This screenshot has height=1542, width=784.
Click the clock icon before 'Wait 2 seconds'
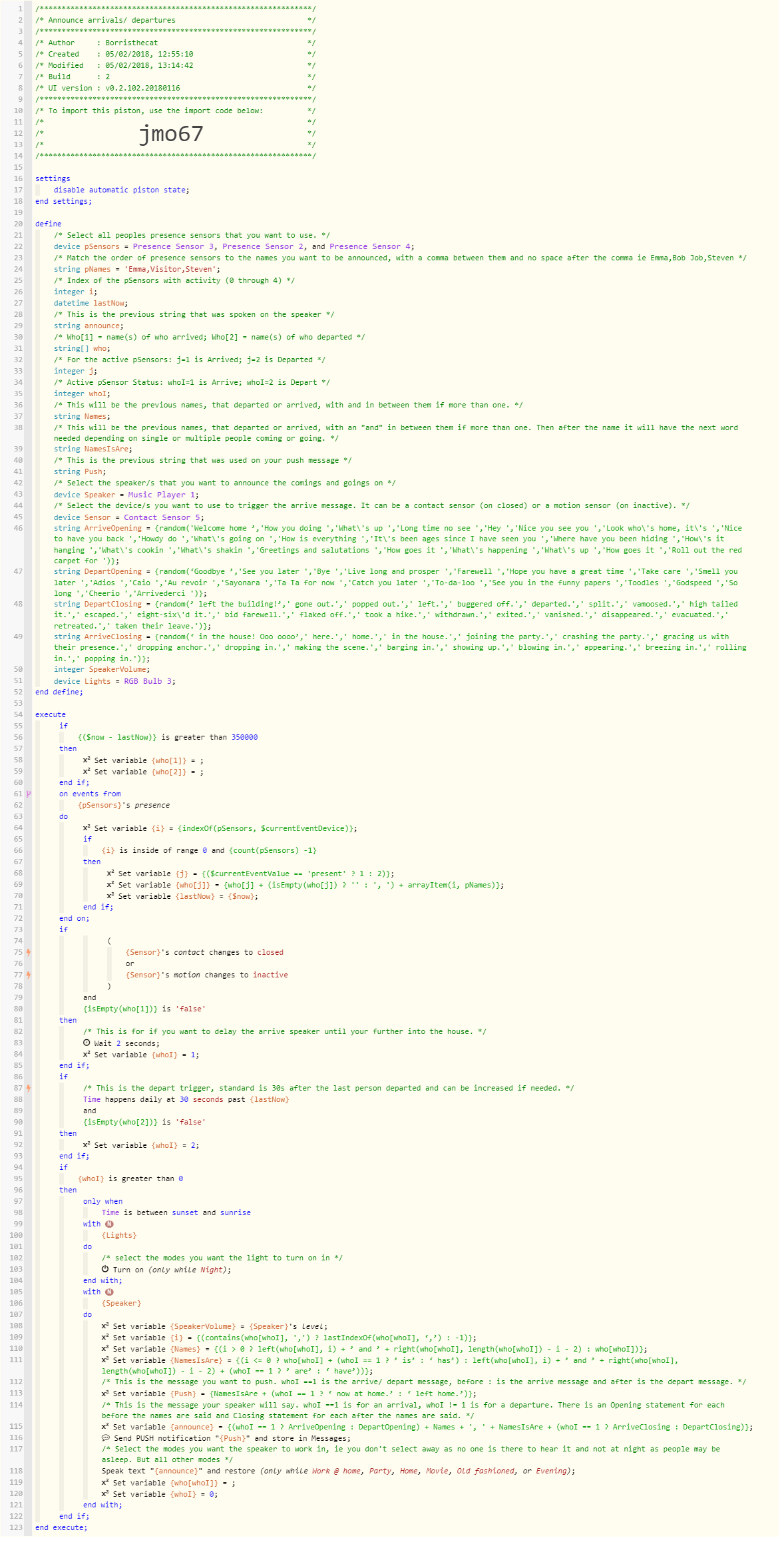pyautogui.click(x=87, y=1043)
